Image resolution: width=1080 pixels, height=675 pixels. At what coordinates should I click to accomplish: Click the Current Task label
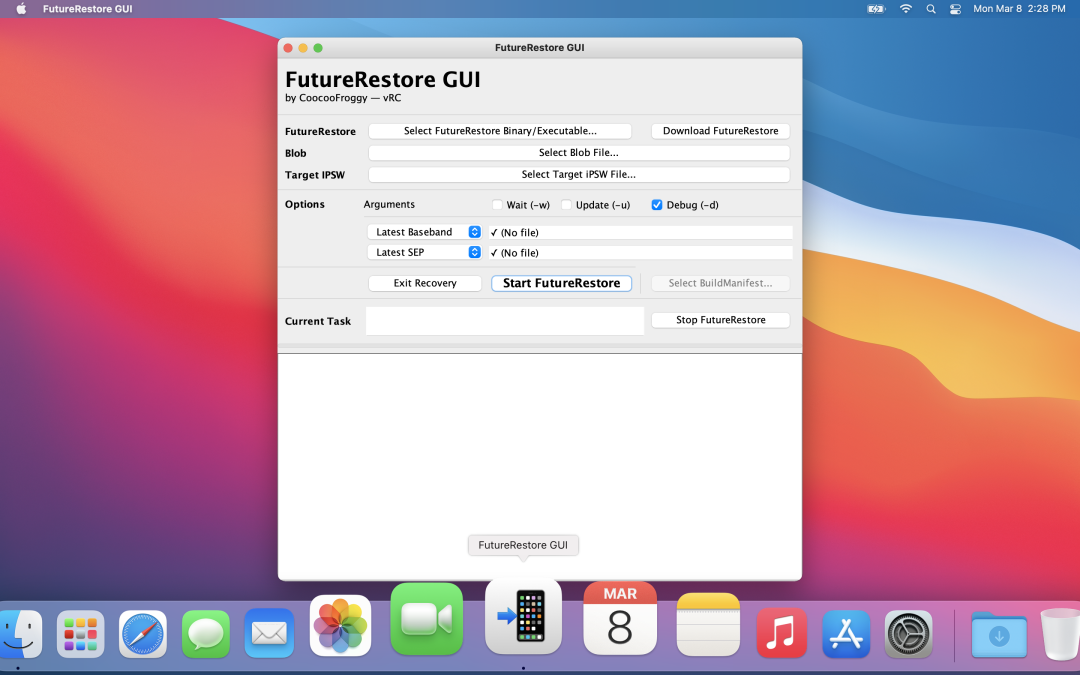(x=318, y=321)
